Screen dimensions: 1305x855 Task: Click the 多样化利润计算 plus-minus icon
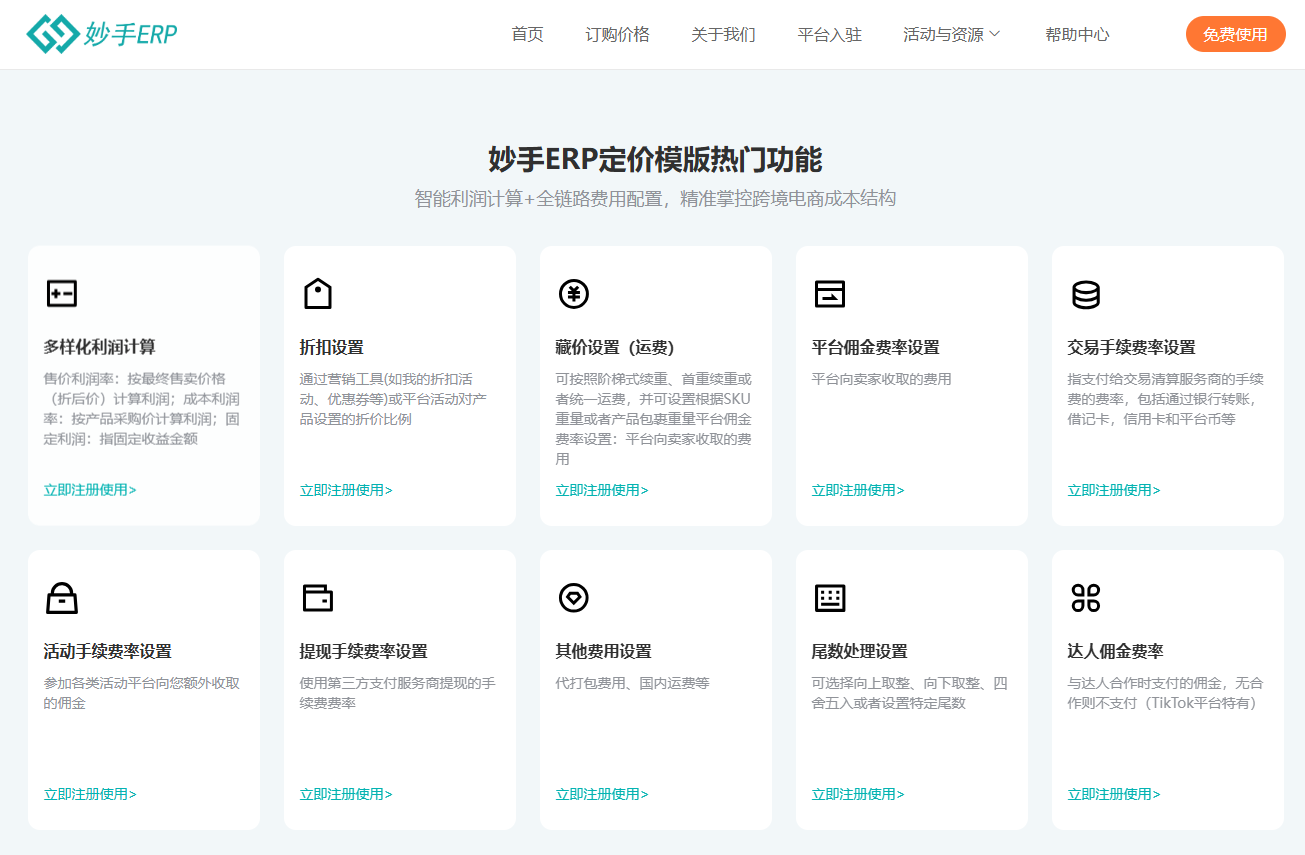tap(61, 294)
